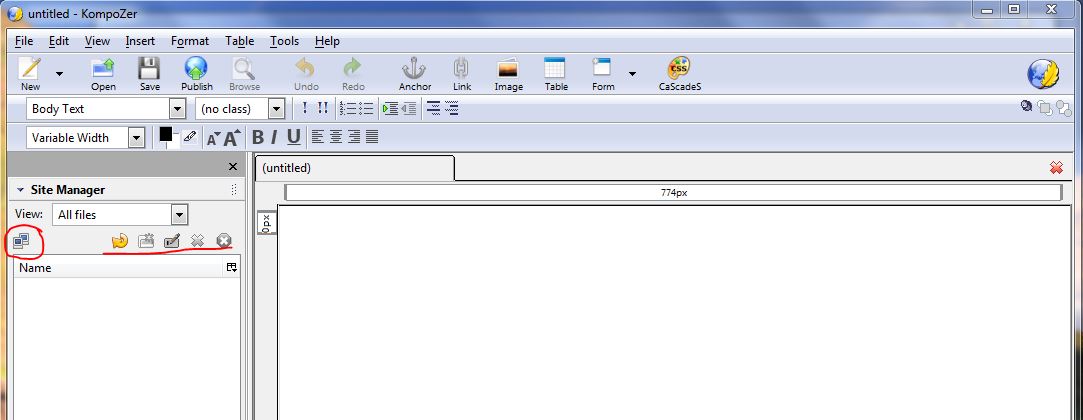
Task: Indent text with green arrow icon
Action: point(391,108)
